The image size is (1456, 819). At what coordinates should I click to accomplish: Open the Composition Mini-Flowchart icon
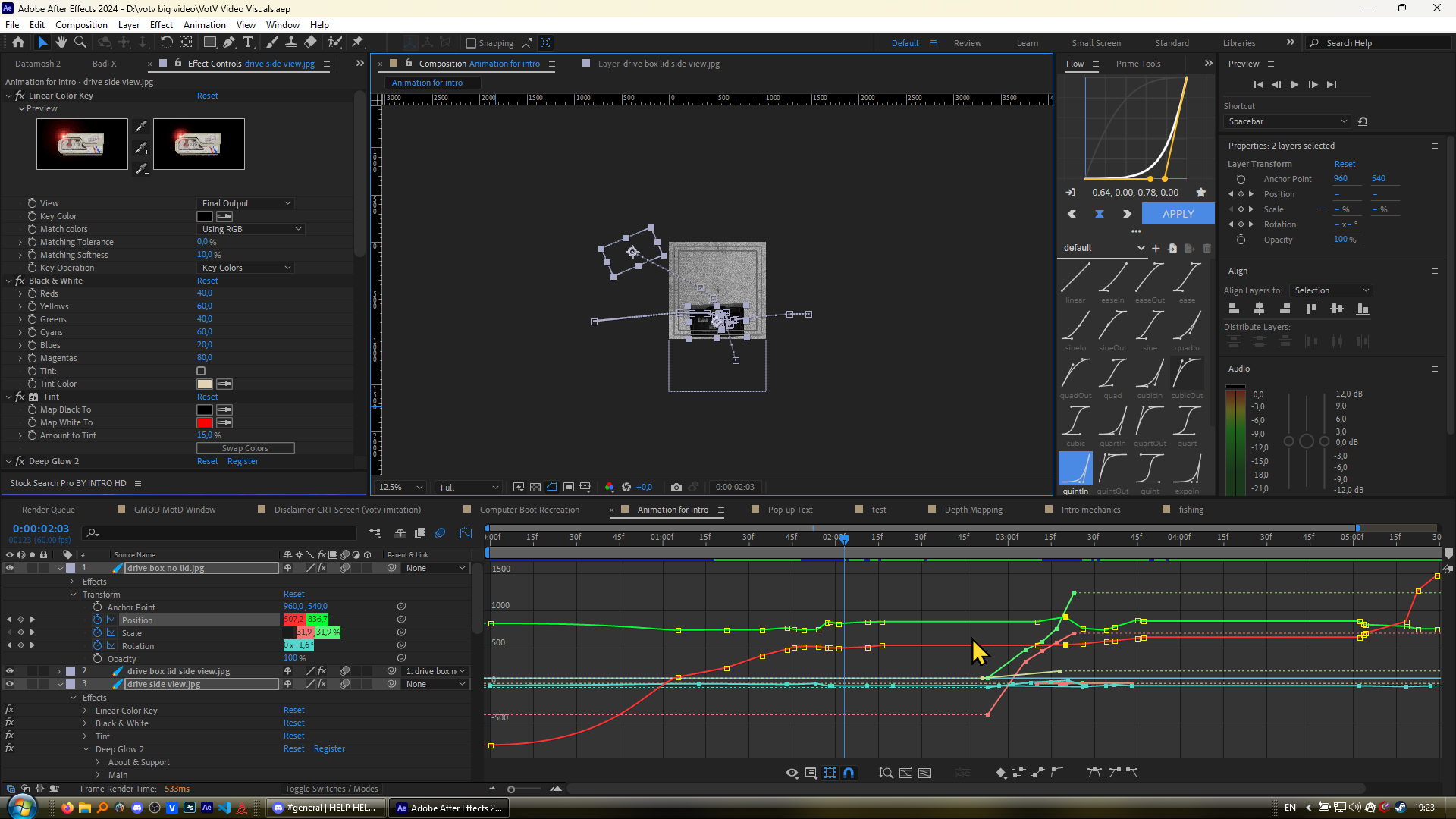coord(375,533)
